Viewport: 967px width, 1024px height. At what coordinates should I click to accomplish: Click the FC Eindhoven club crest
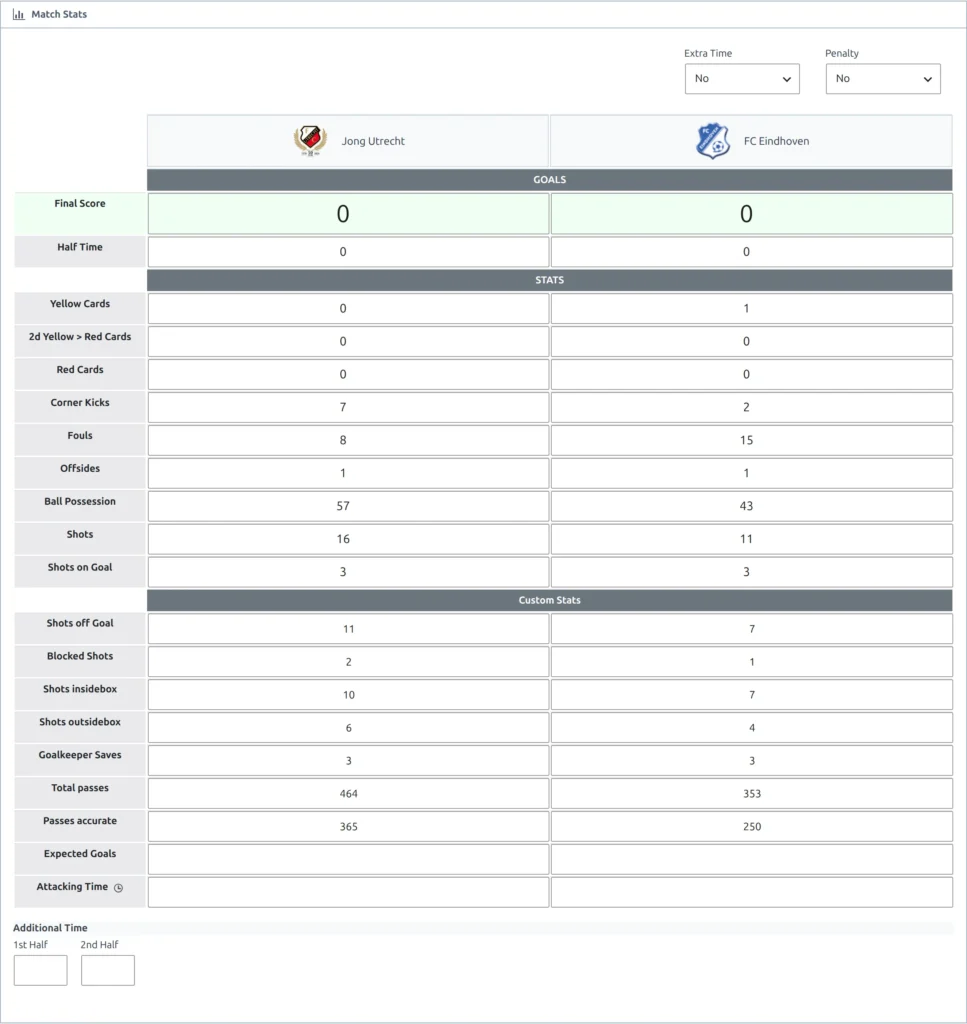coord(712,140)
